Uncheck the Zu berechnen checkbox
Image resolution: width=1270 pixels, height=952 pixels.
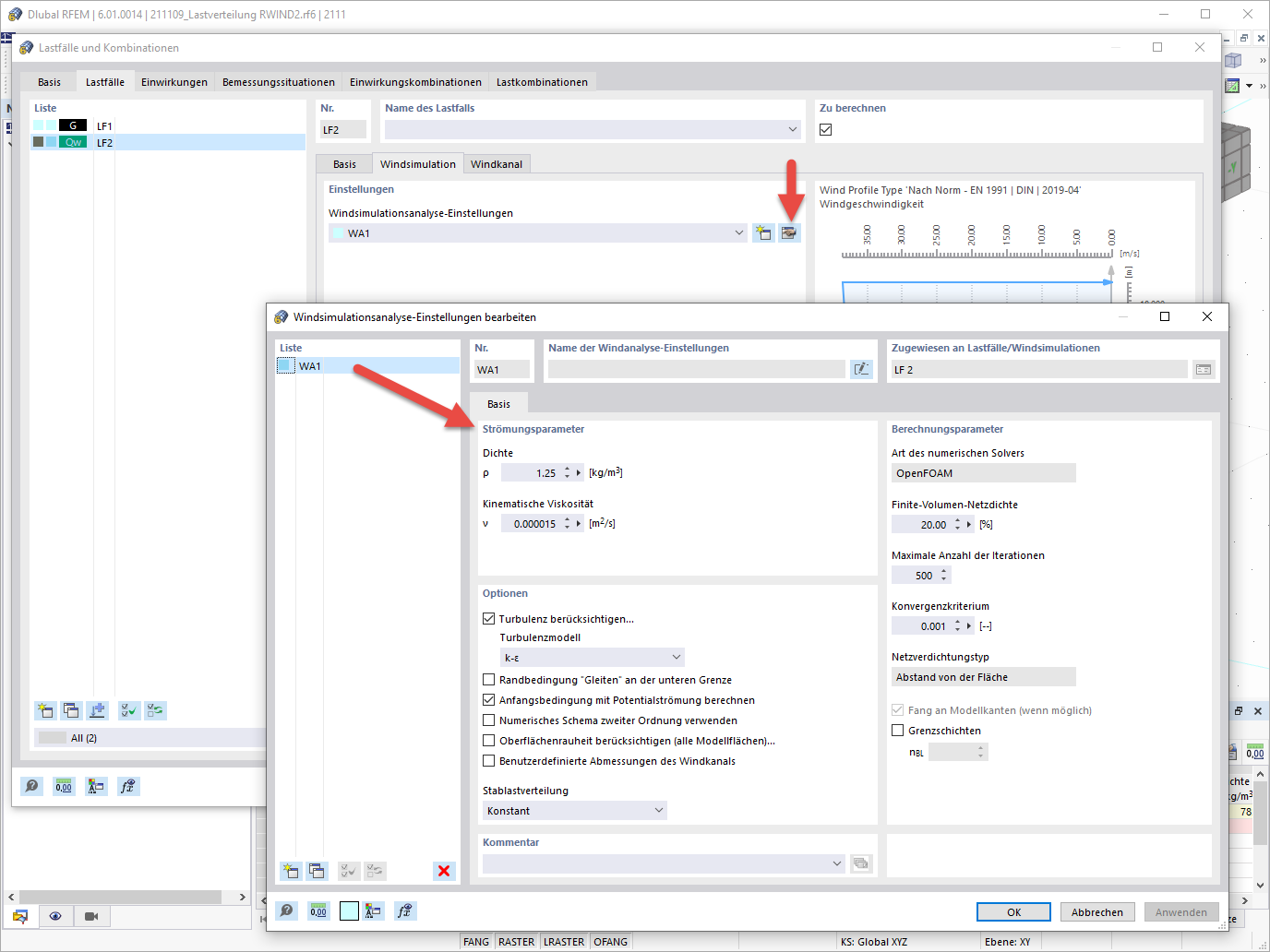pos(825,129)
